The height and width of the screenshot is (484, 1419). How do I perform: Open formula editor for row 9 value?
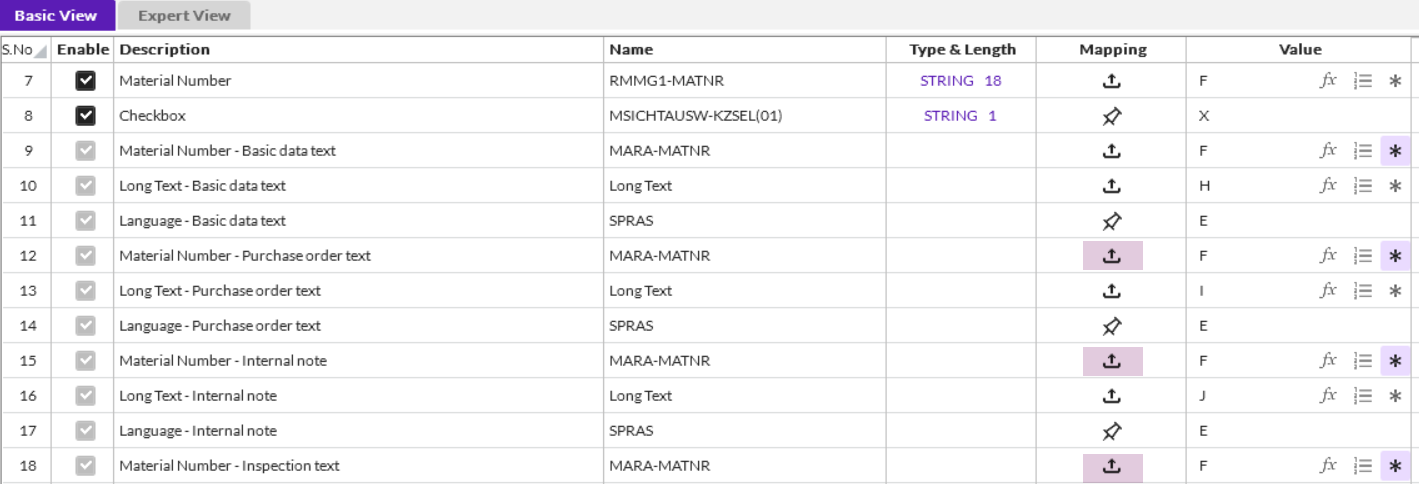[x=1328, y=151]
